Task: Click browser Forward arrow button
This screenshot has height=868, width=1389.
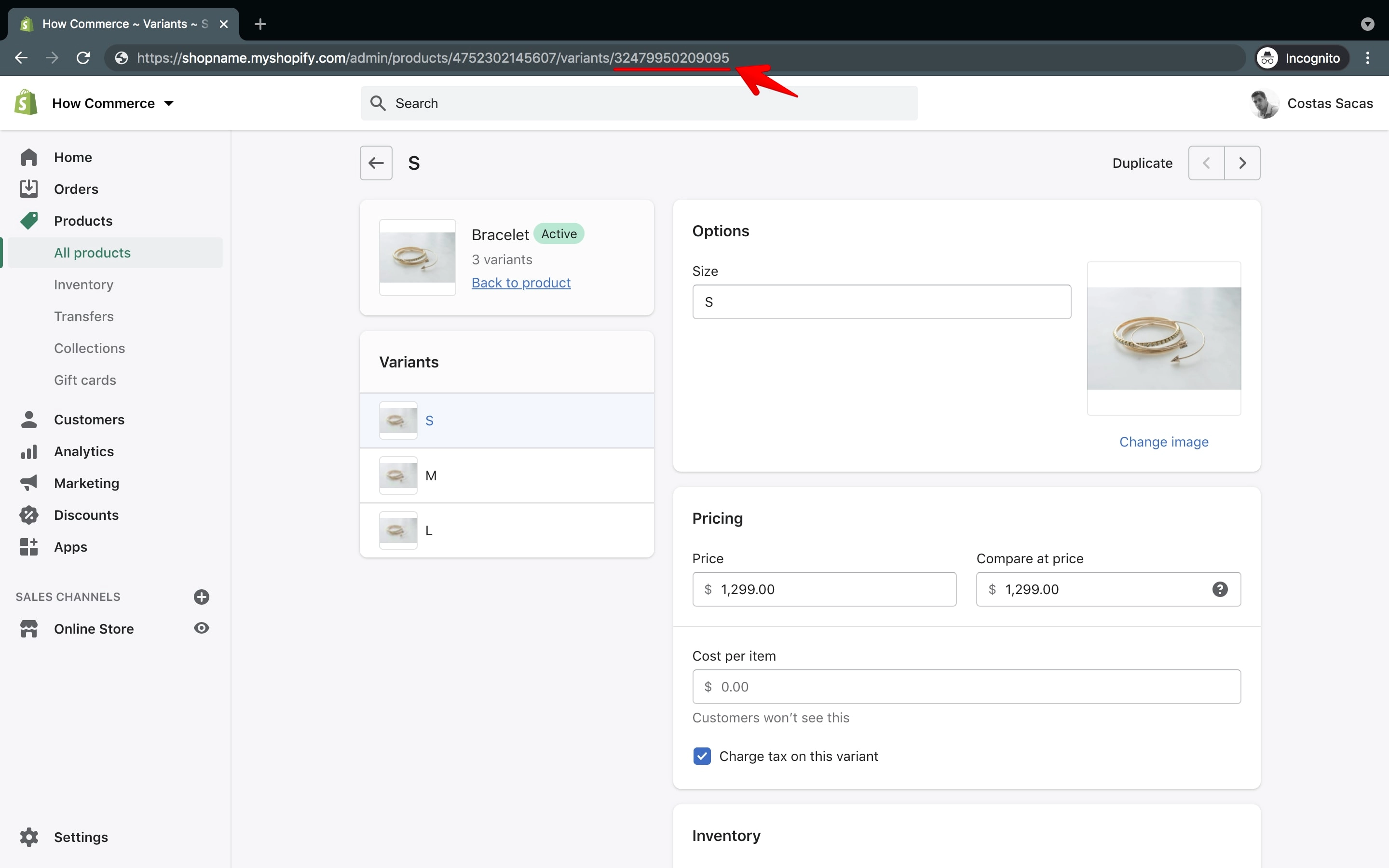Action: [52, 58]
